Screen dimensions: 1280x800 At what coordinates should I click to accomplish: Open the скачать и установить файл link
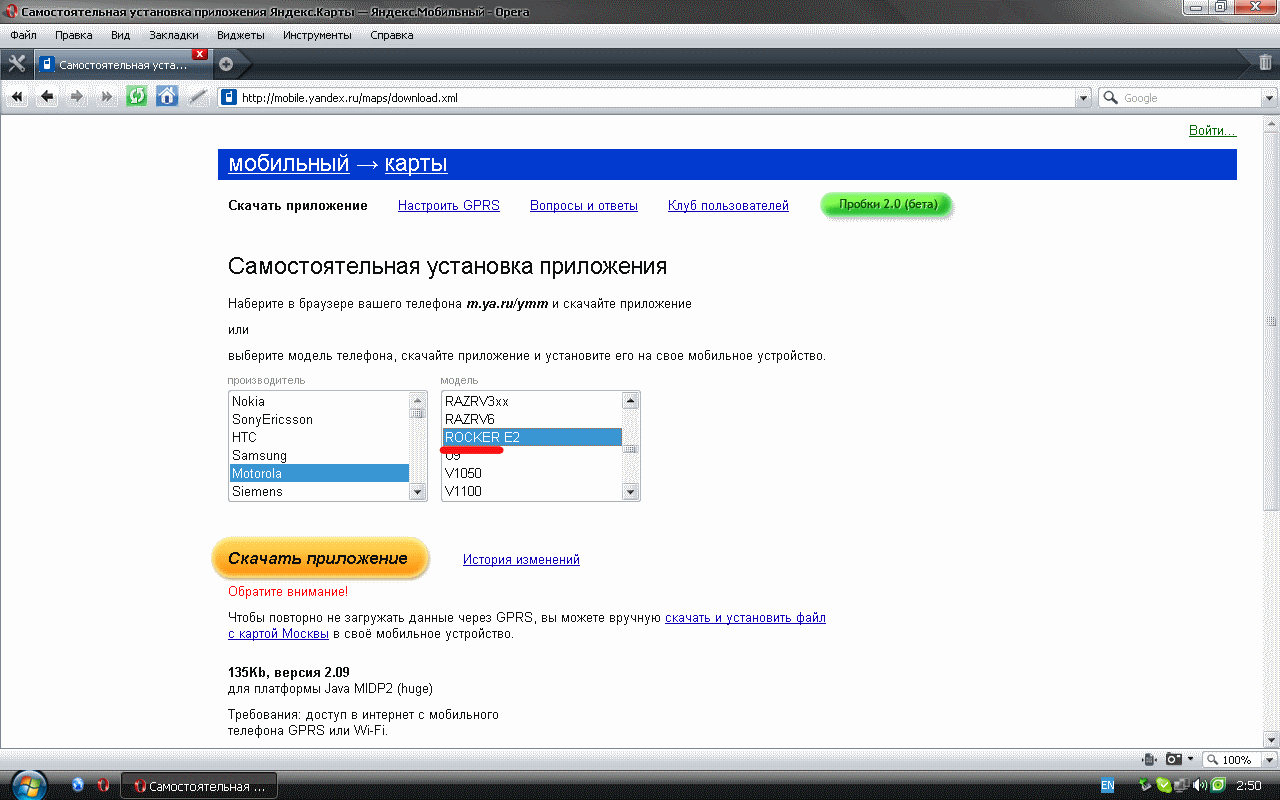coord(745,618)
